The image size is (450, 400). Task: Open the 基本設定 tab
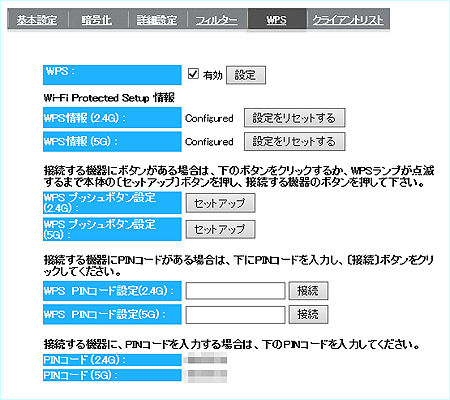[37, 20]
